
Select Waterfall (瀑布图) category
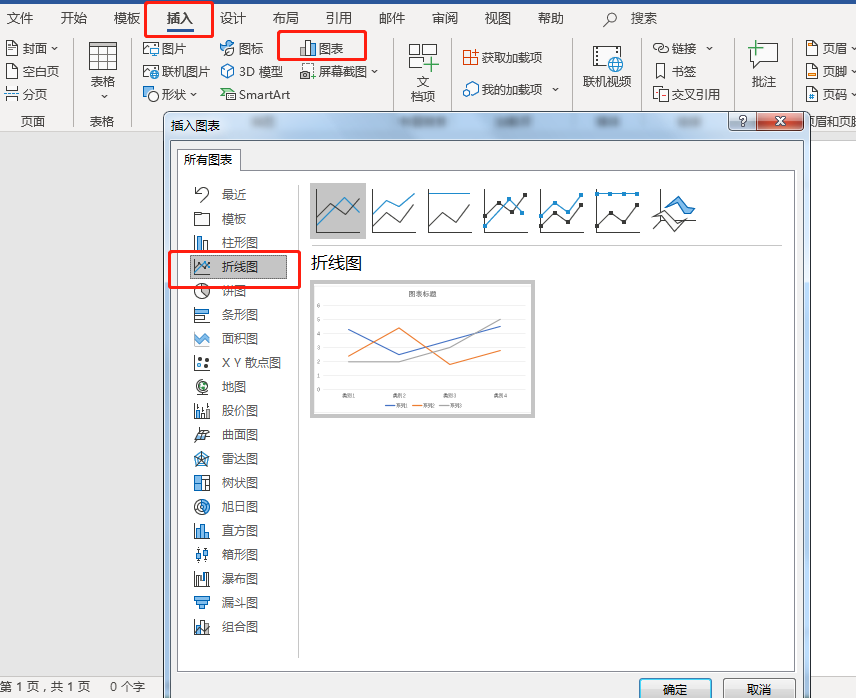(225, 579)
